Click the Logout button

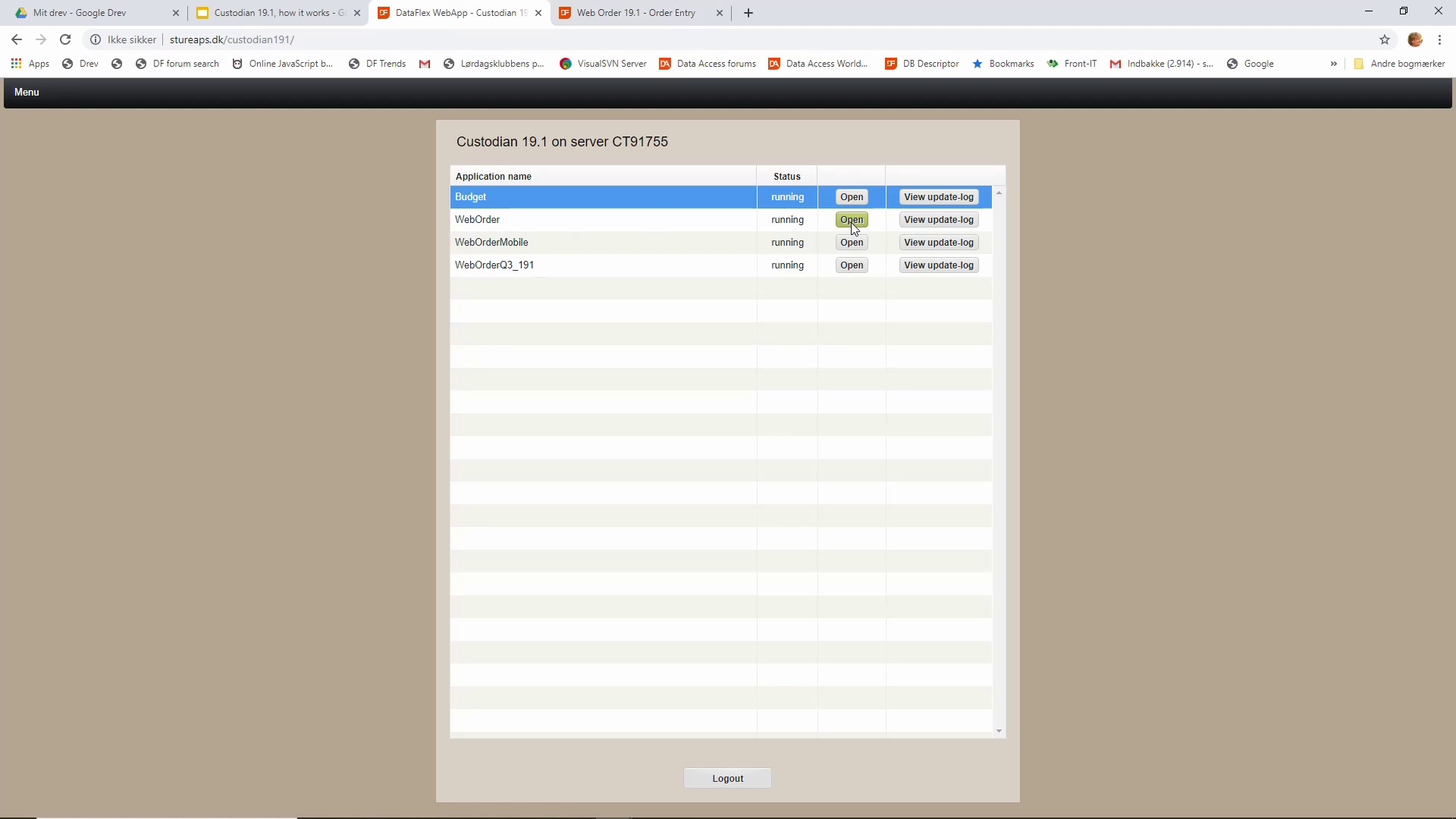point(727,779)
